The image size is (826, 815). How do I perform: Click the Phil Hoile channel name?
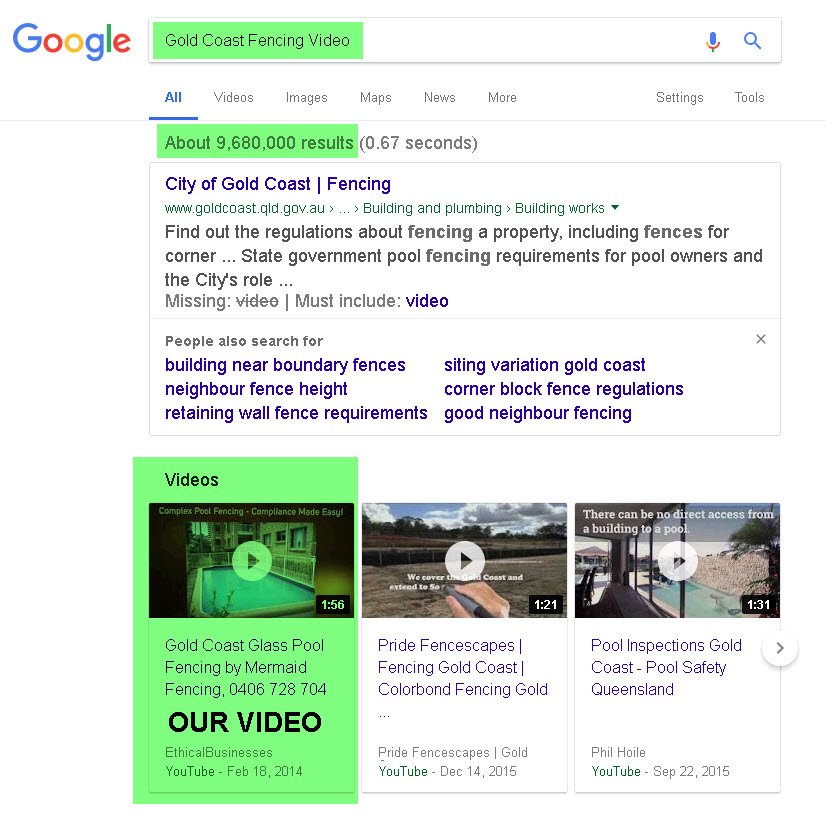618,752
